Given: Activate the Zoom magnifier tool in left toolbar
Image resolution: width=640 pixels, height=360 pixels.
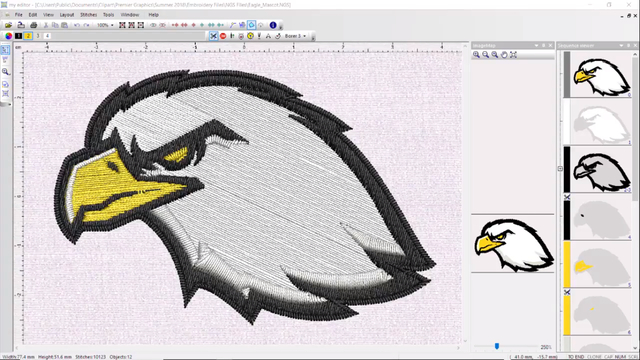Looking at the screenshot, I should (x=5, y=72).
